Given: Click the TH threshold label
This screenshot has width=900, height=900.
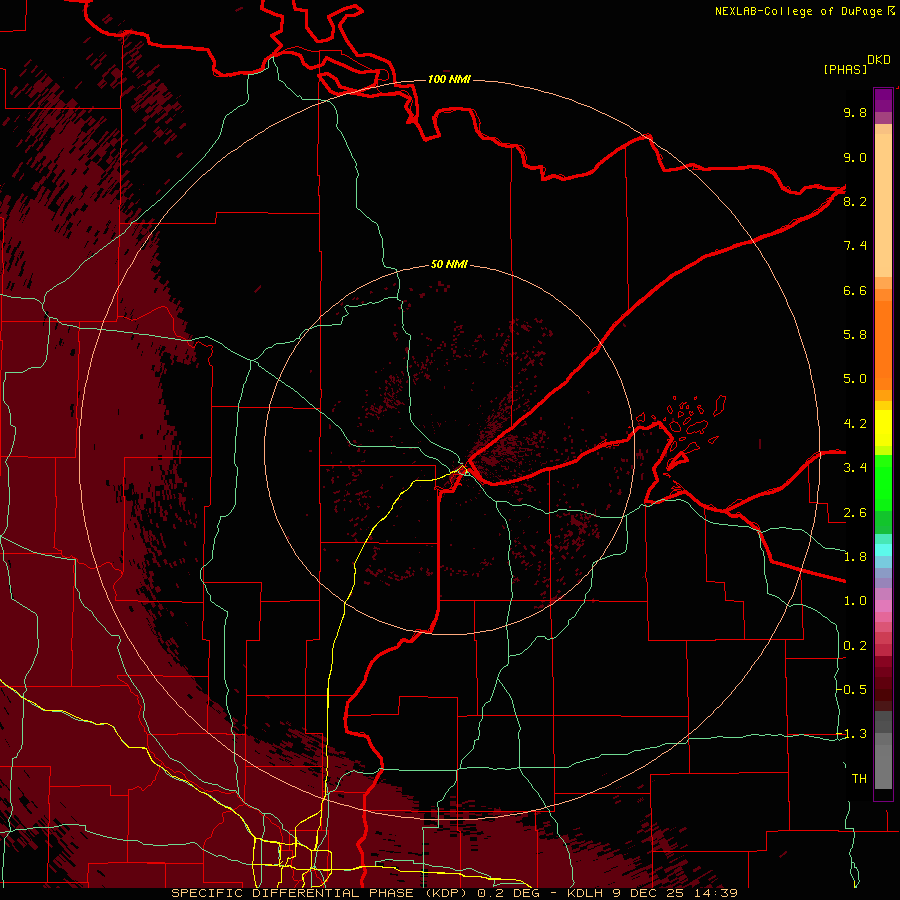Looking at the screenshot, I should tap(859, 779).
